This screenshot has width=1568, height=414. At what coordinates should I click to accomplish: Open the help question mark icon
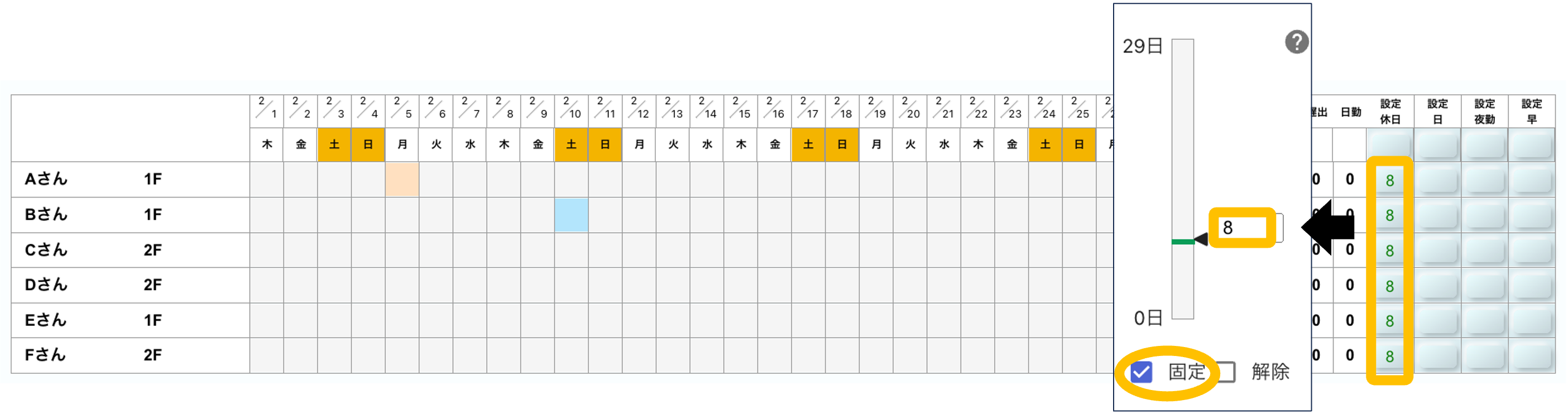coord(1297,42)
